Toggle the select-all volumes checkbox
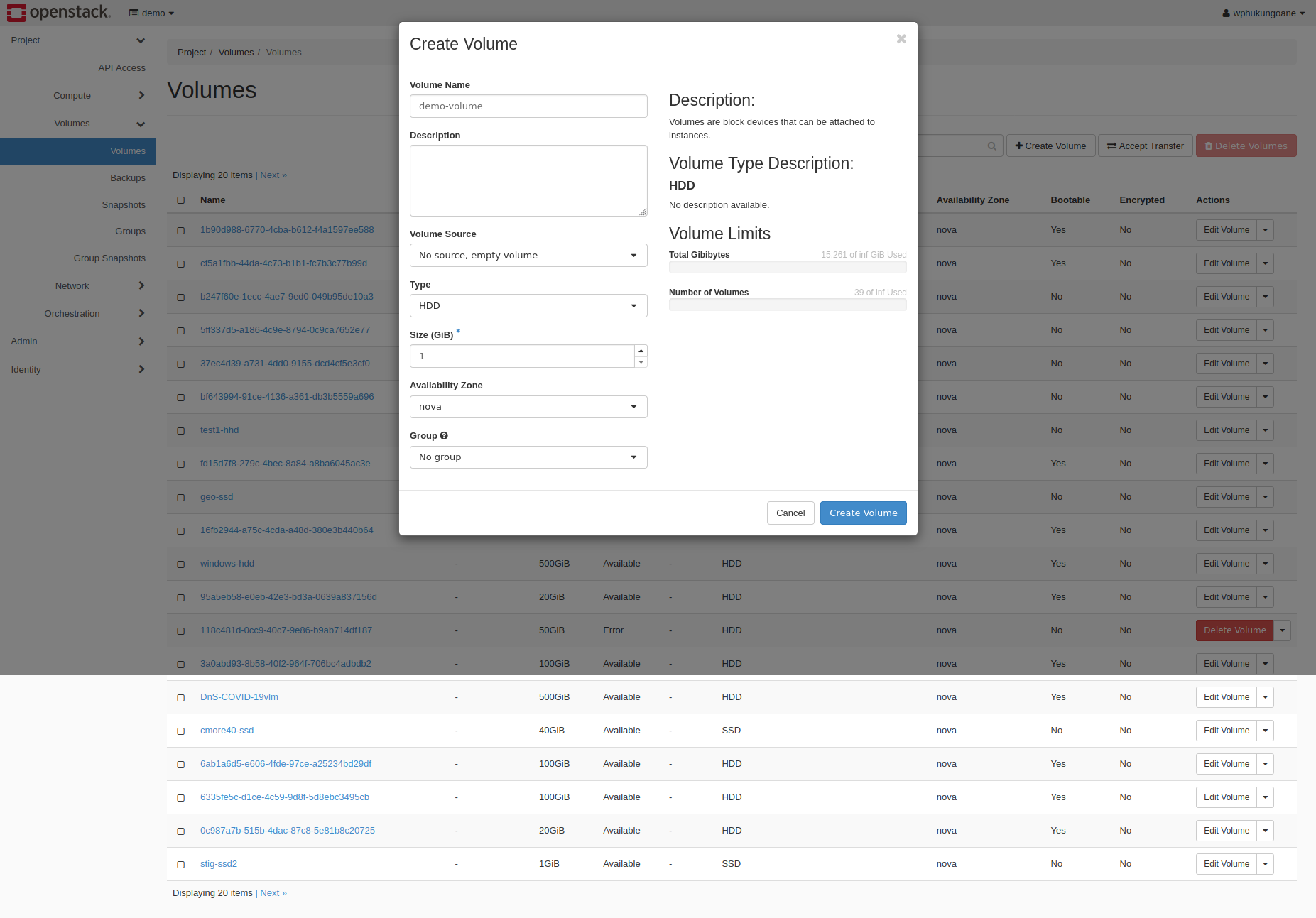Screen dimensions: 1316x918 point(181,200)
